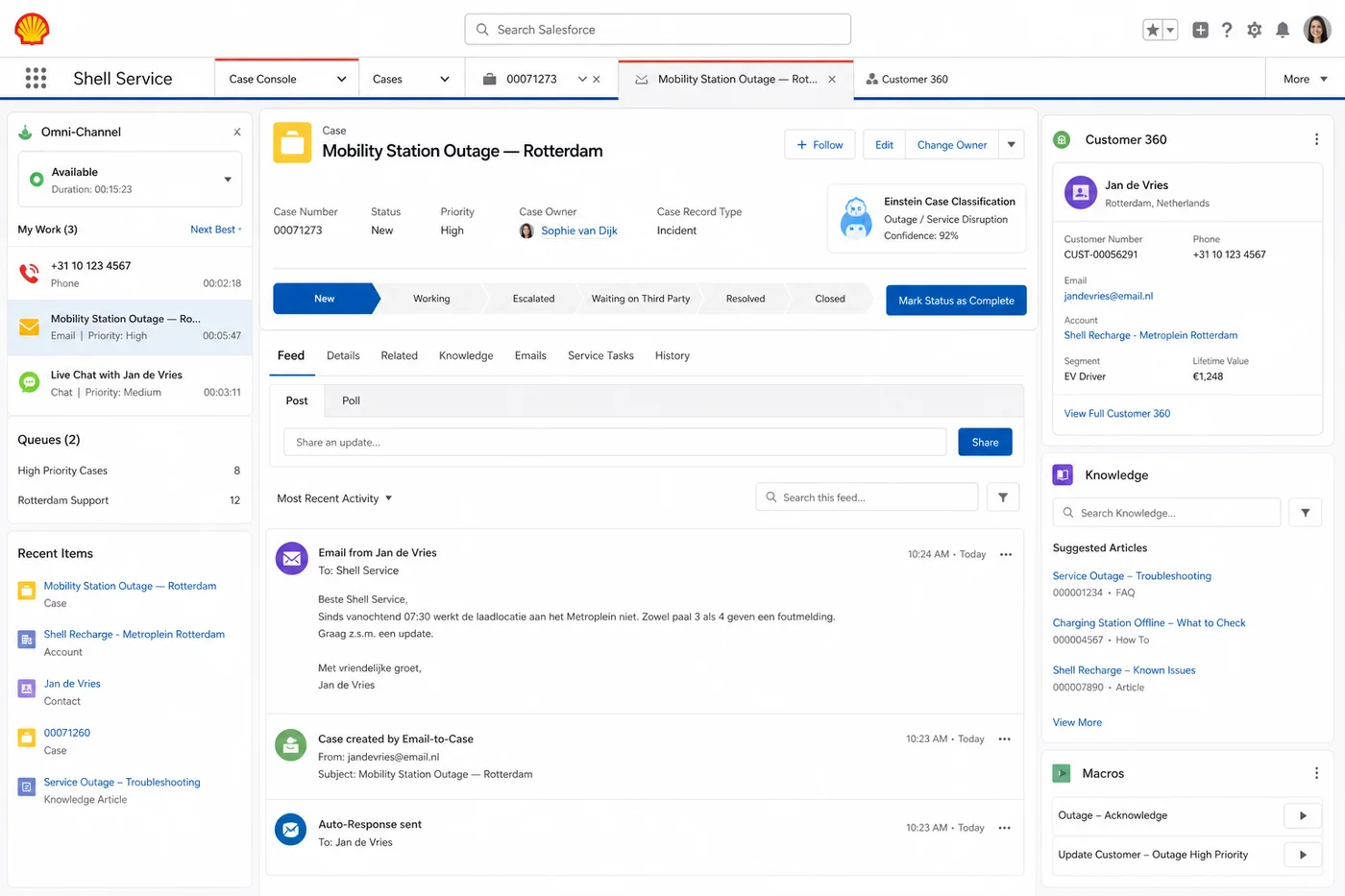The width and height of the screenshot is (1345, 896).
Task: Expand more case actions dropdown arrow
Action: tap(1012, 145)
